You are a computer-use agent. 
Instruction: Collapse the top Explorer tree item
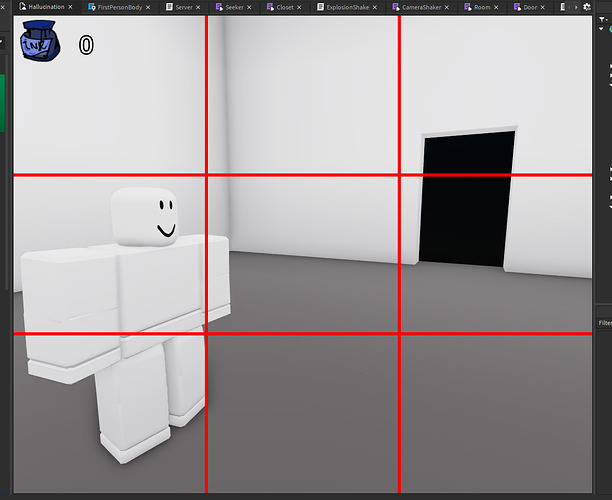pyautogui.click(x=601, y=29)
